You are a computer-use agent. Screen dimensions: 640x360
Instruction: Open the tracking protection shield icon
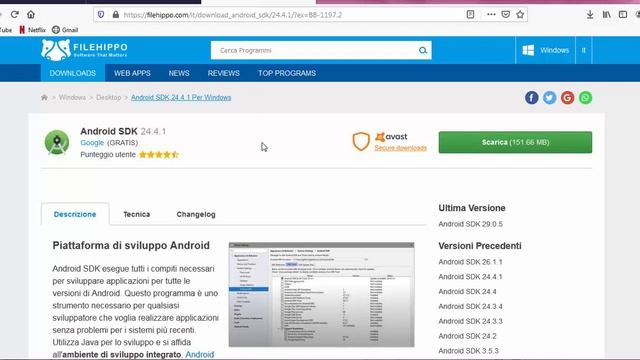click(101, 15)
